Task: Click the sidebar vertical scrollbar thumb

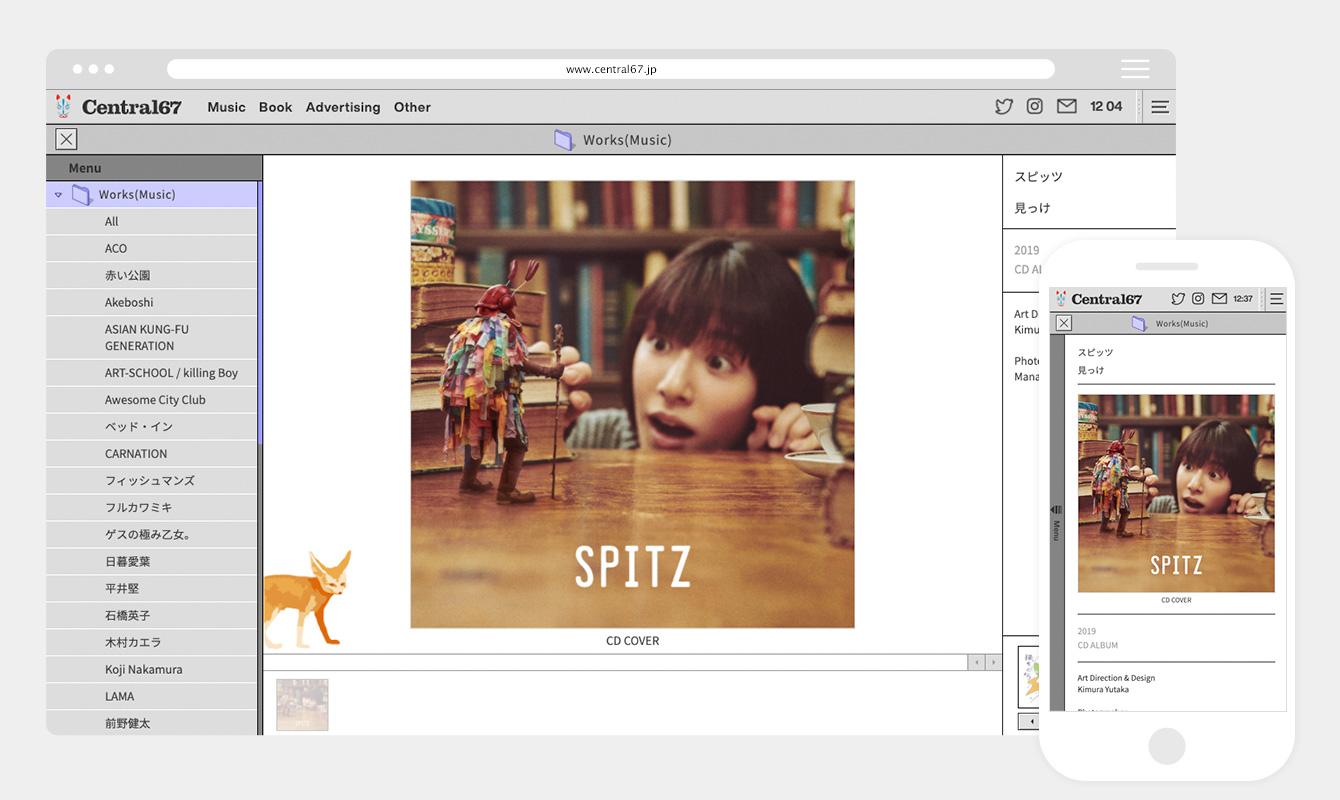Action: click(260, 313)
